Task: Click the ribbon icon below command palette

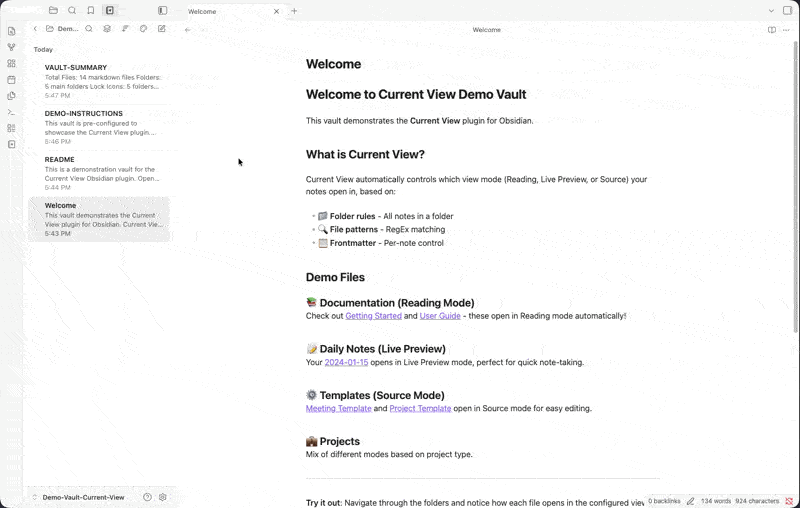Action: 12,128
